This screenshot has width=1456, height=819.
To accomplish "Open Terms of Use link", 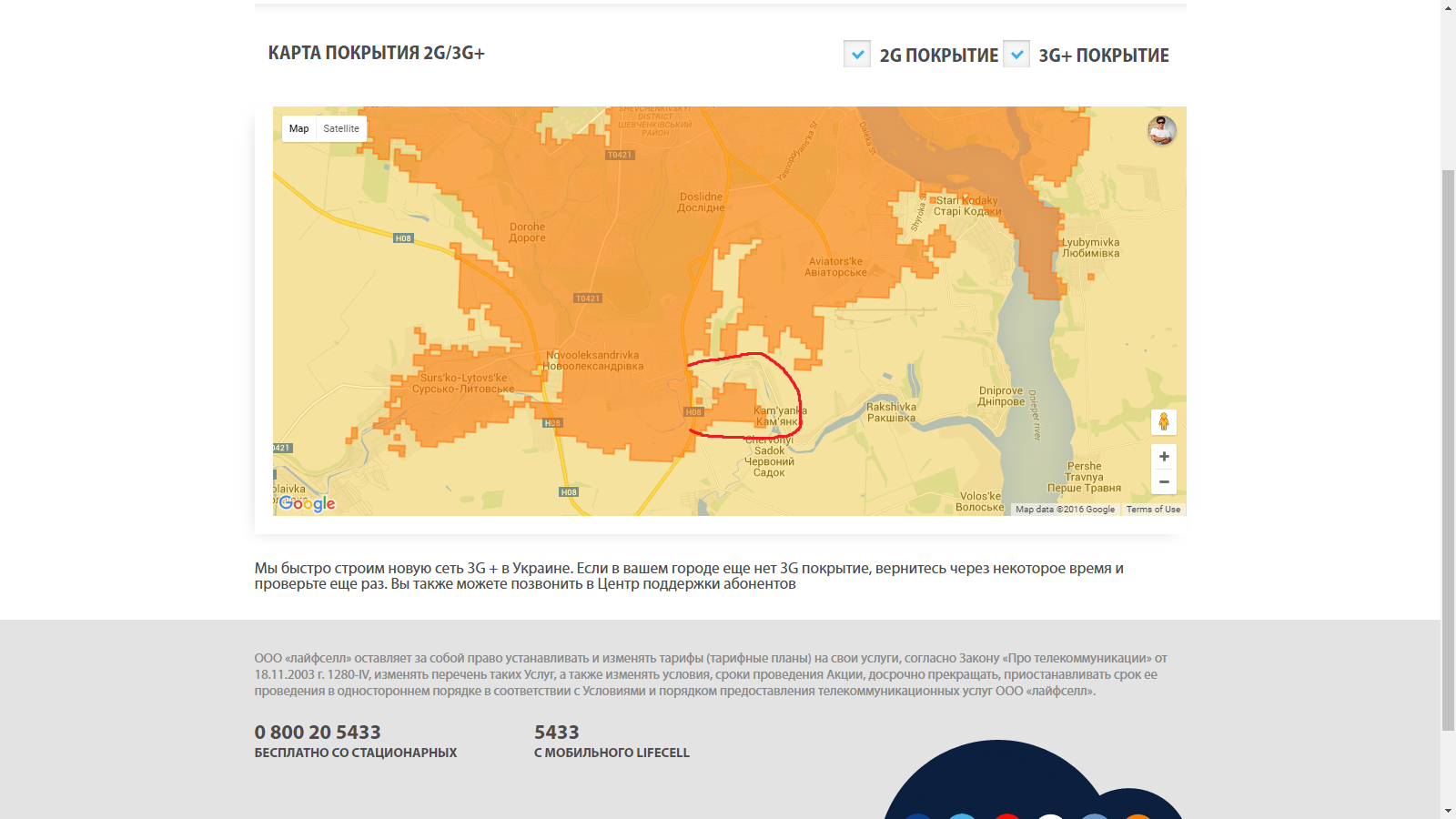I will click(1153, 510).
